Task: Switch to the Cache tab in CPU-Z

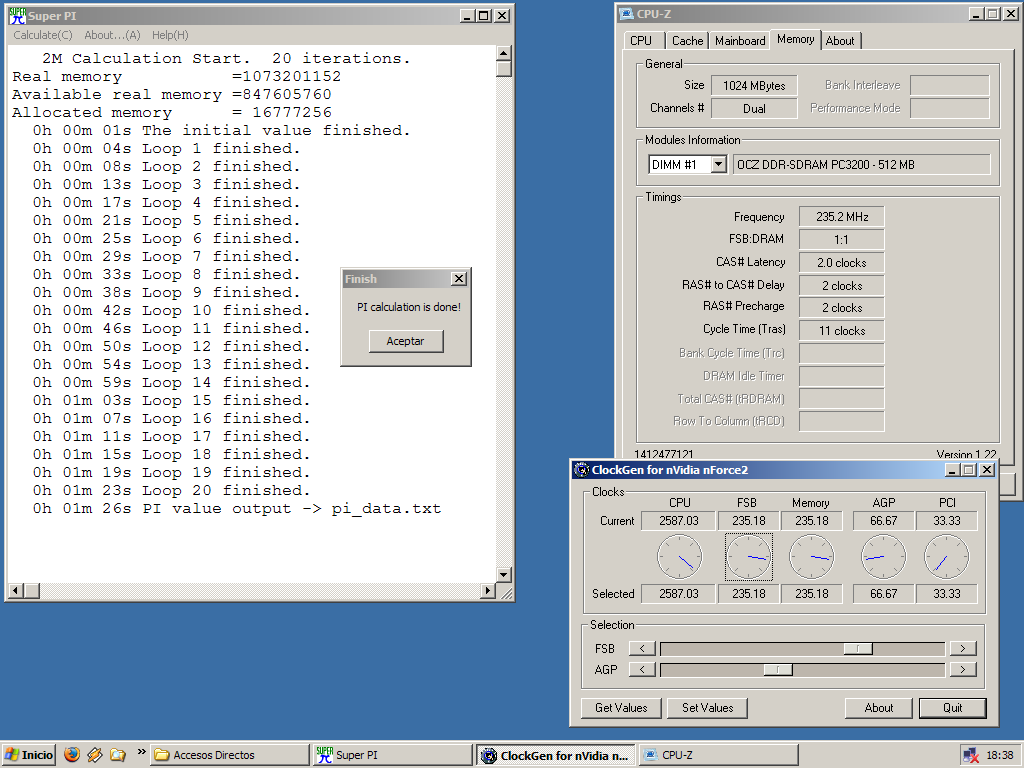Action: pyautogui.click(x=687, y=41)
